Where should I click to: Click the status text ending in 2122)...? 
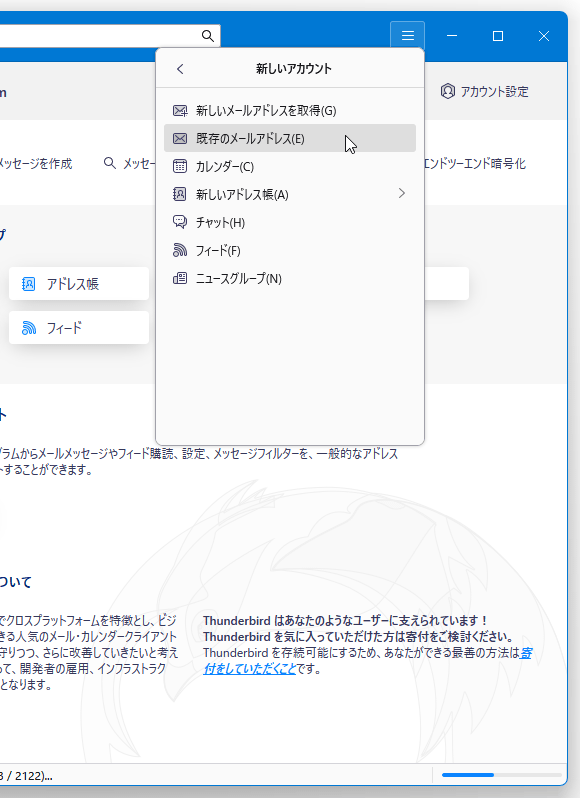(x=26, y=776)
